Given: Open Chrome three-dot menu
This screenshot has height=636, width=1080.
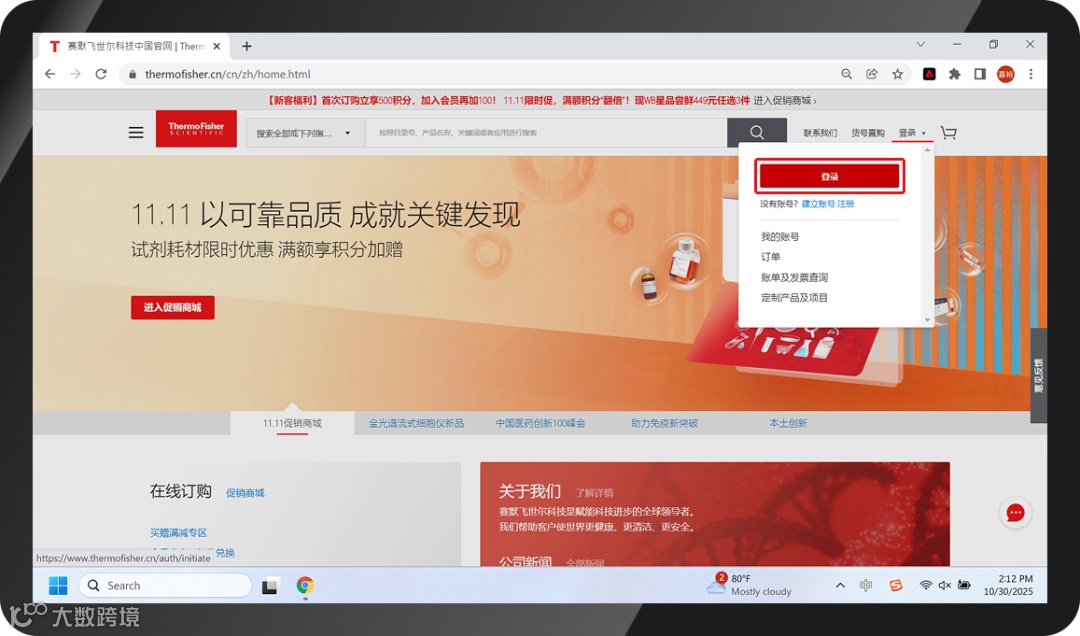Looking at the screenshot, I should click(1031, 74).
